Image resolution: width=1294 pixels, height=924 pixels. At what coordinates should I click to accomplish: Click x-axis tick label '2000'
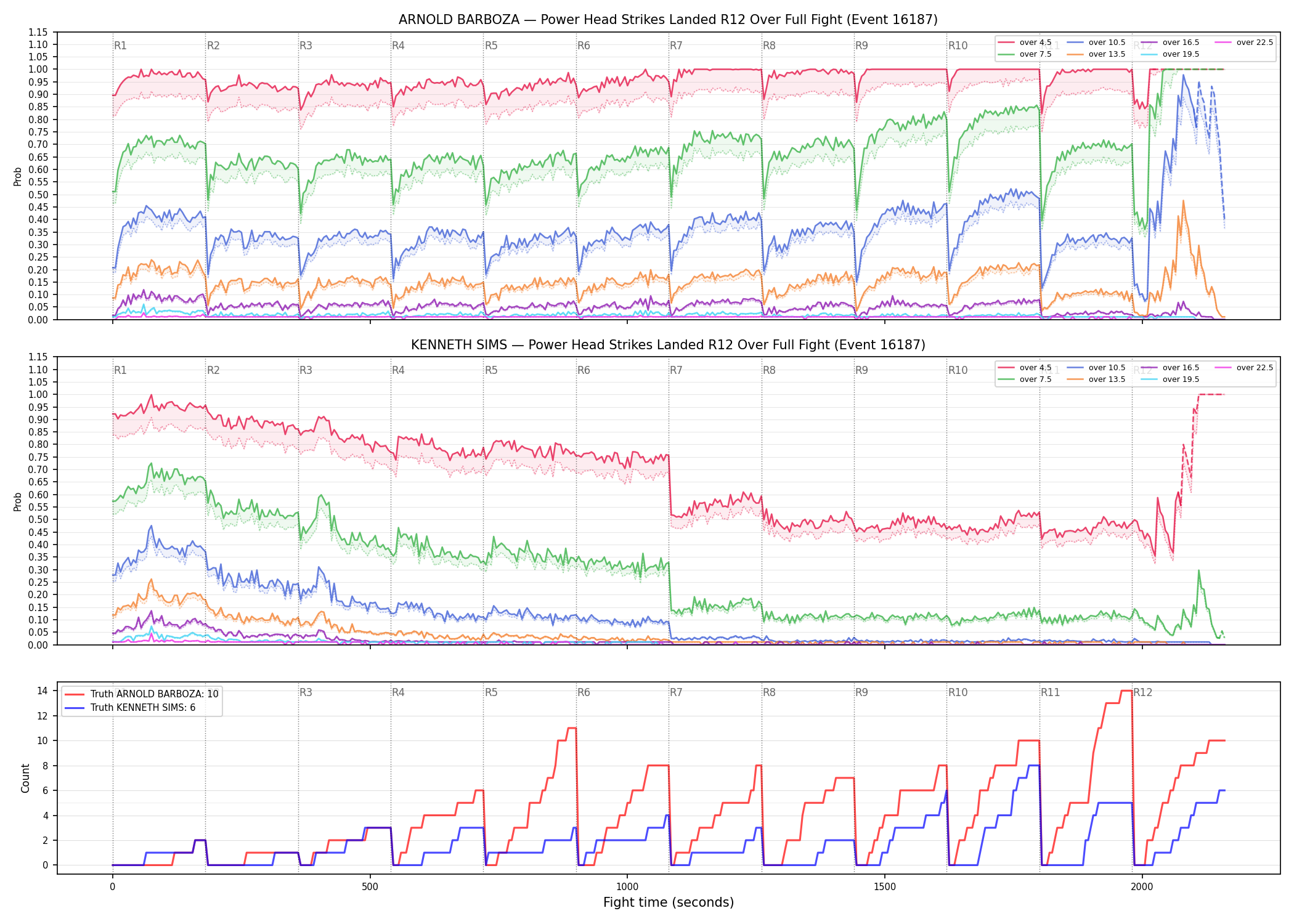click(1142, 887)
